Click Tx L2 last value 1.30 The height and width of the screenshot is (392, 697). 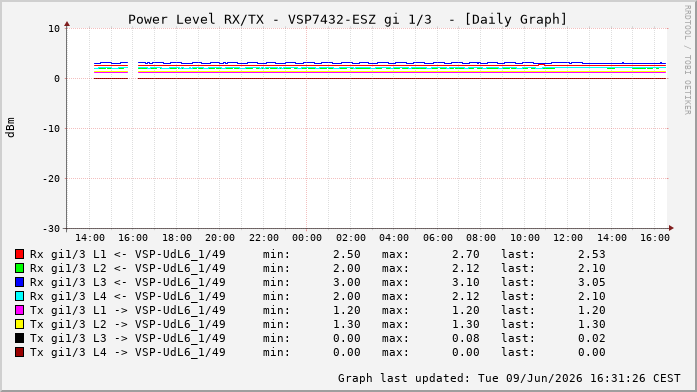pos(592,324)
